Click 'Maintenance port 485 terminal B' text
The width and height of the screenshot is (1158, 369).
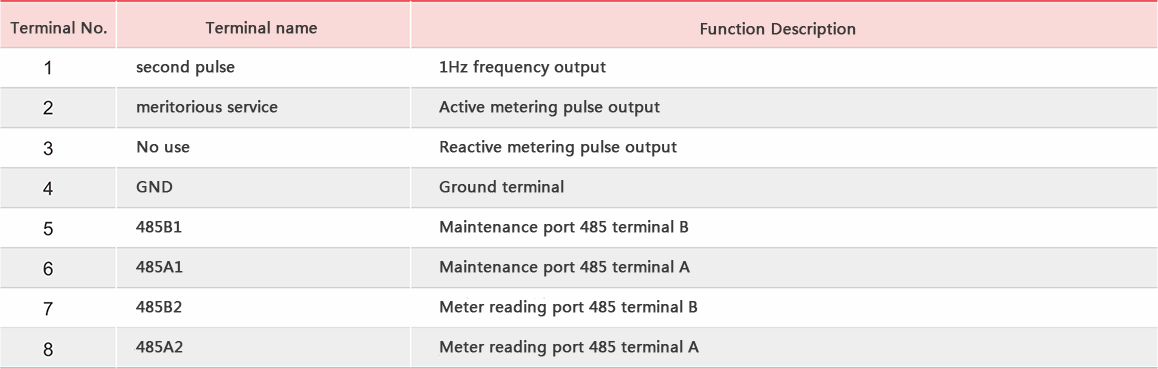tap(563, 227)
